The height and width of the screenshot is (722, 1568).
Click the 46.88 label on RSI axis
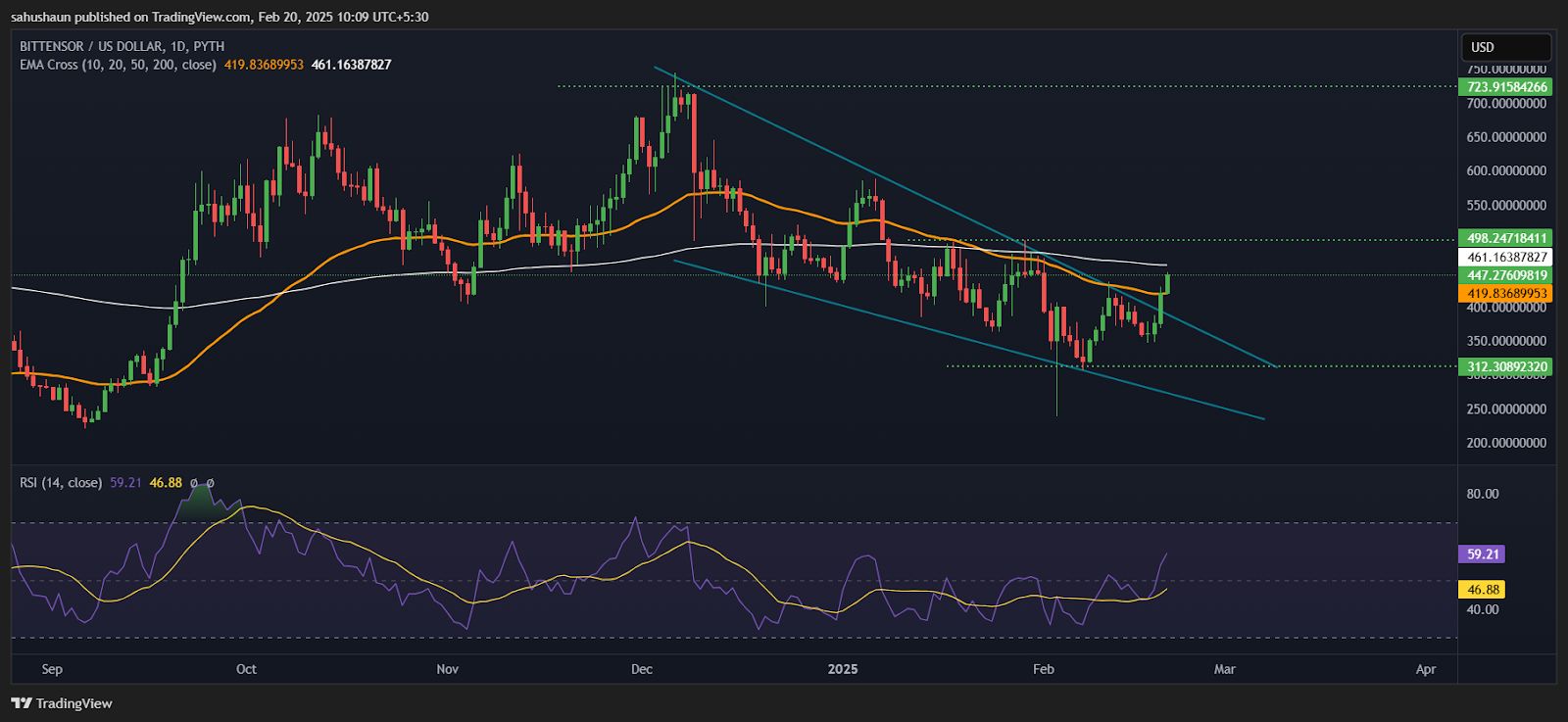(x=1483, y=590)
